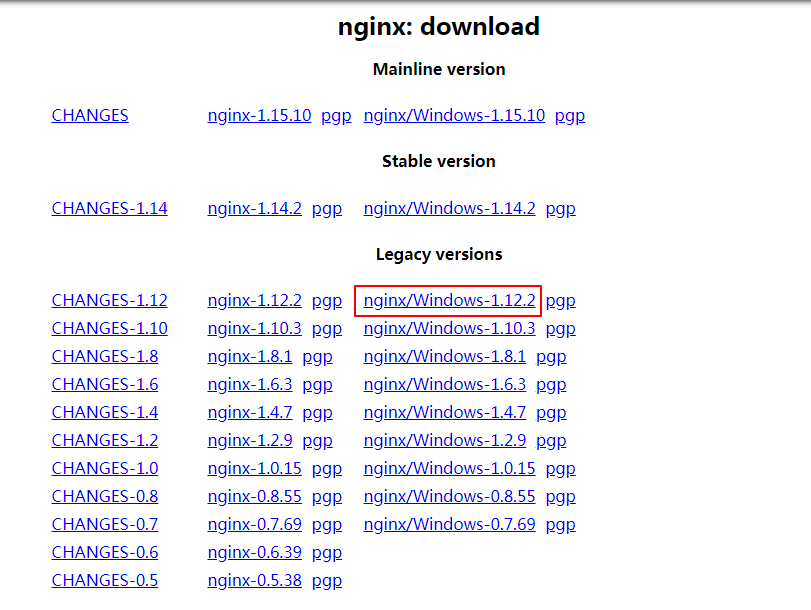
Task: Download nginx-0.6.39 source
Action: coord(254,552)
